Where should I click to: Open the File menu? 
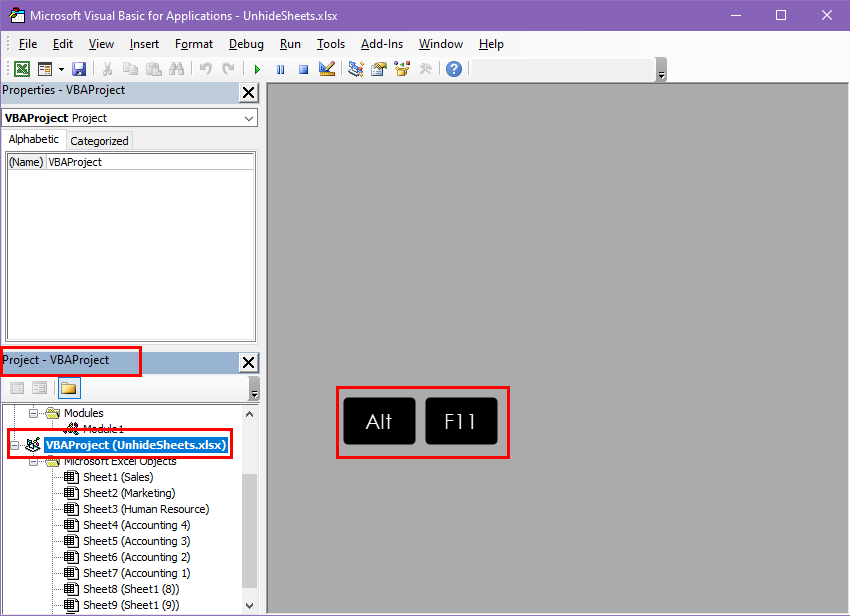tap(28, 44)
